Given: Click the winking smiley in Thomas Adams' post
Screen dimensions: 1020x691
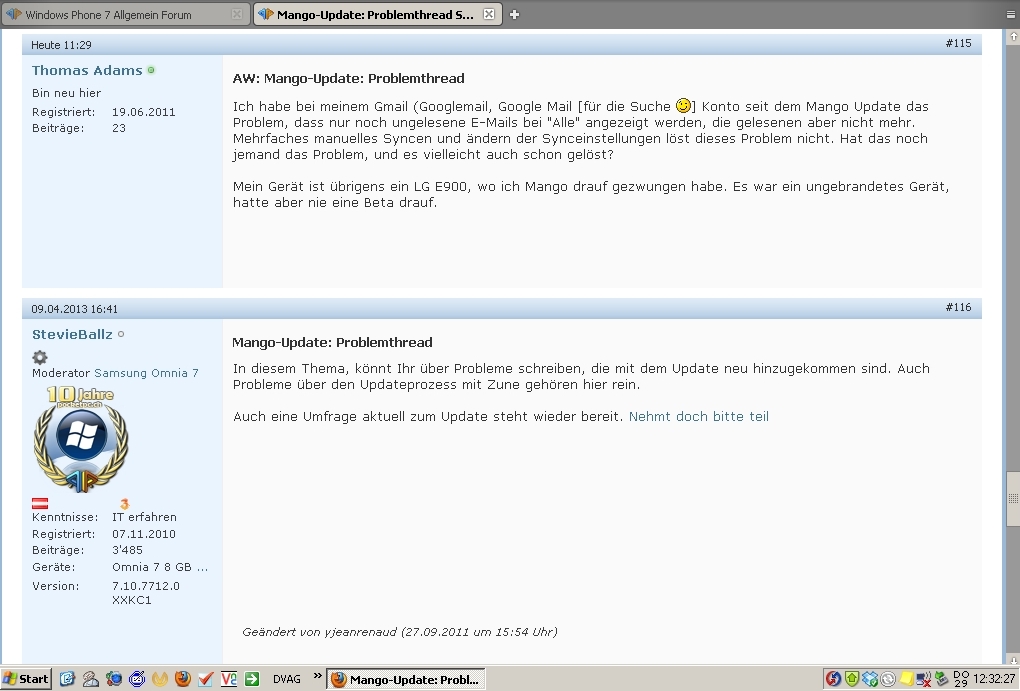Looking at the screenshot, I should (x=683, y=105).
